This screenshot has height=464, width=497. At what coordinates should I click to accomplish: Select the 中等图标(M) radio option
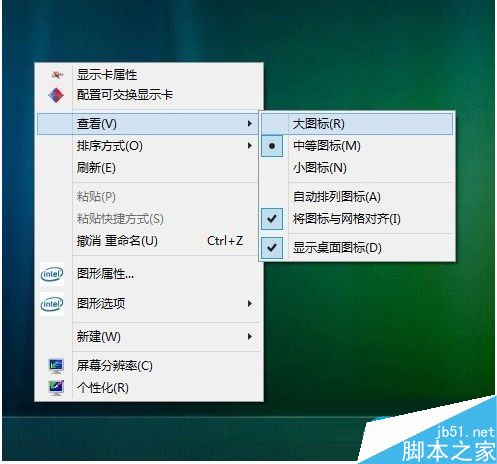pyautogui.click(x=357, y=146)
